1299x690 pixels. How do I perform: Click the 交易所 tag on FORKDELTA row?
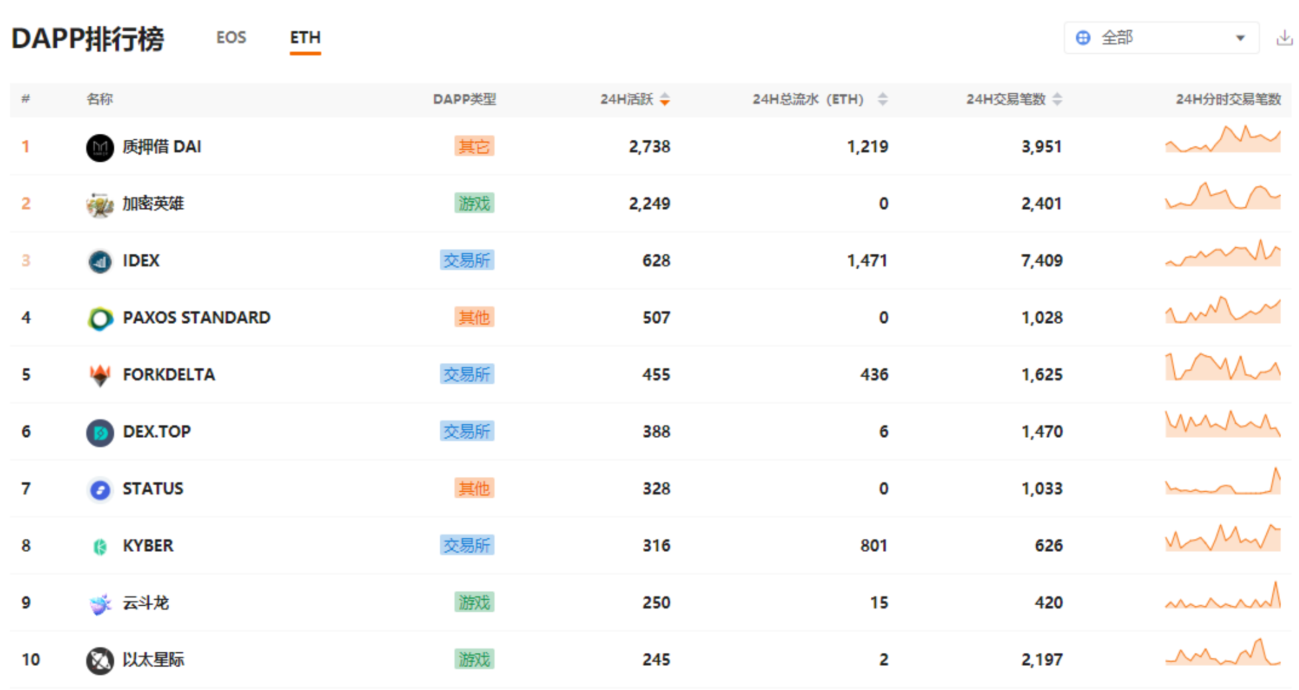pos(467,375)
